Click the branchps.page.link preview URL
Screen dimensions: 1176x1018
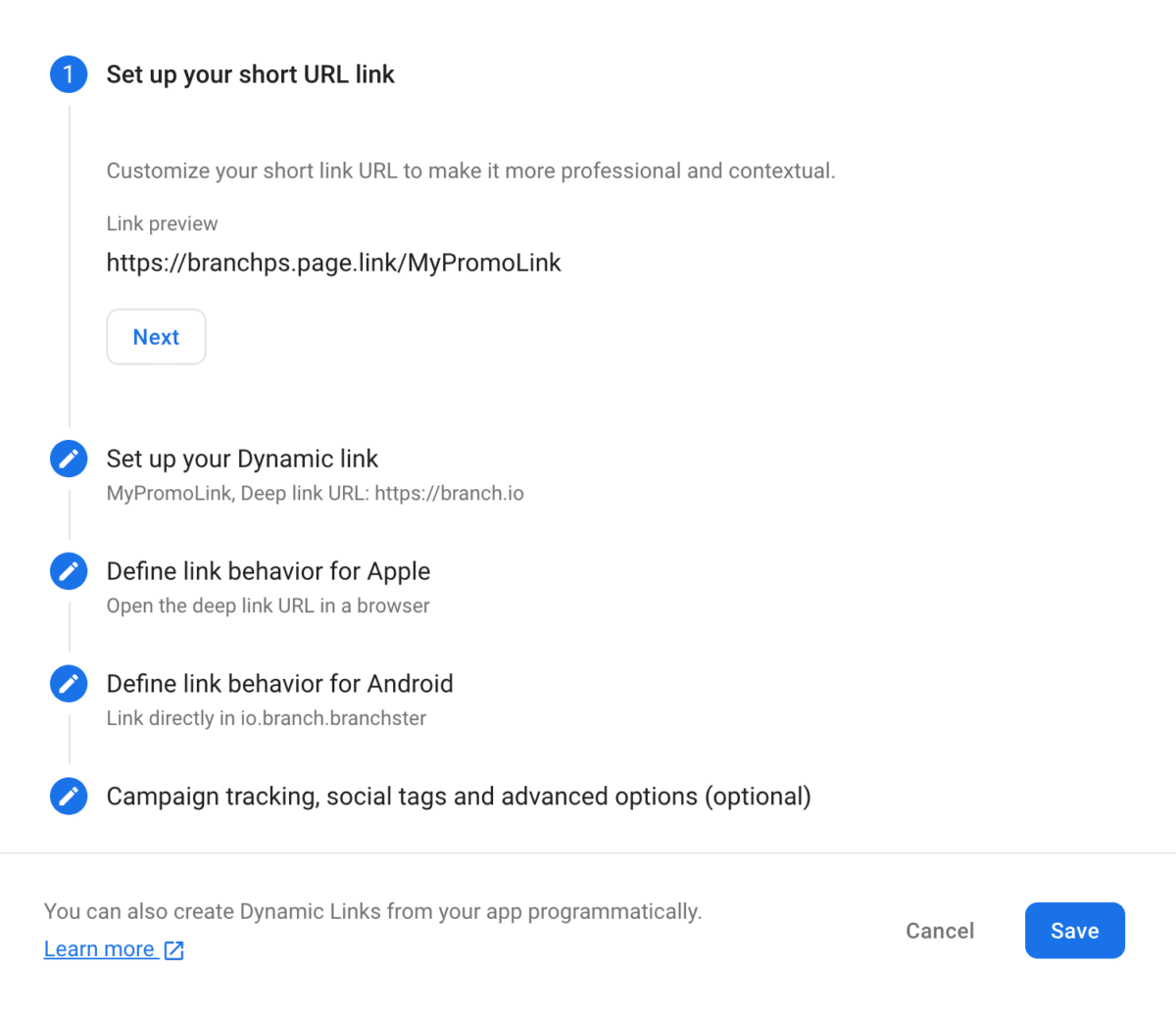click(x=333, y=262)
